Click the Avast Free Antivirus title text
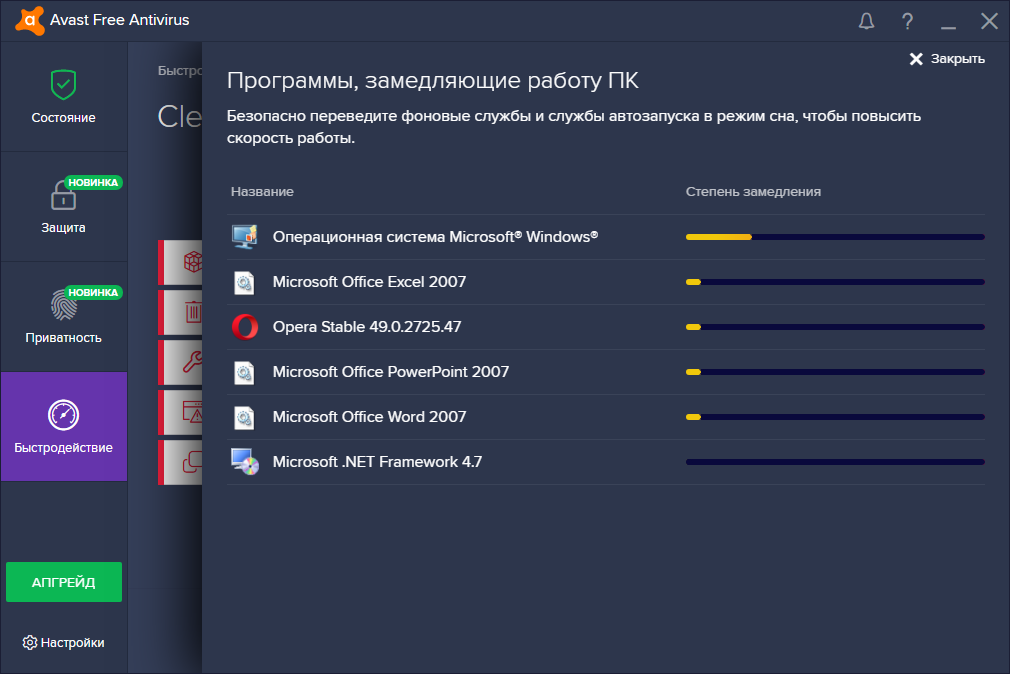 coord(119,20)
